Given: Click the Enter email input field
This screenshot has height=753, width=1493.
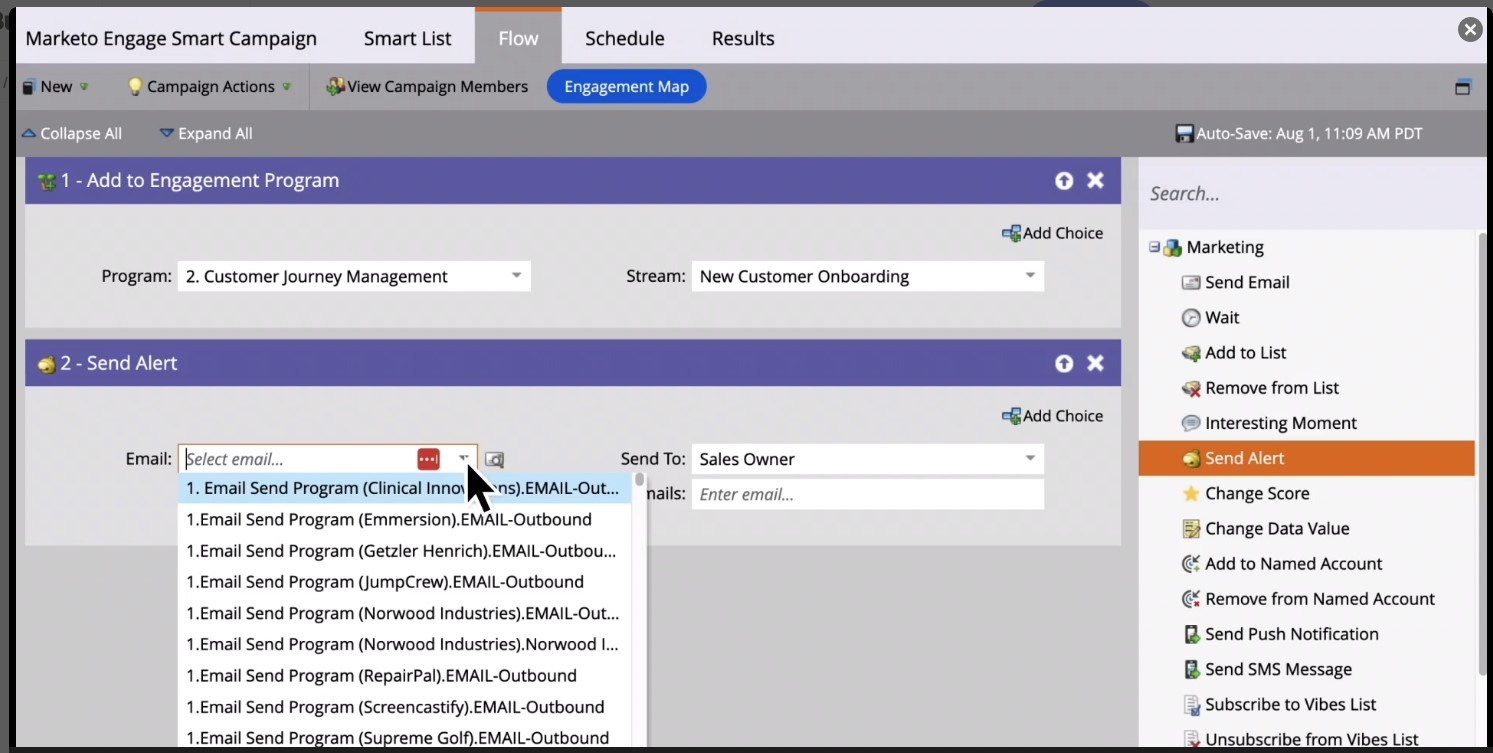Looking at the screenshot, I should (x=867, y=495).
